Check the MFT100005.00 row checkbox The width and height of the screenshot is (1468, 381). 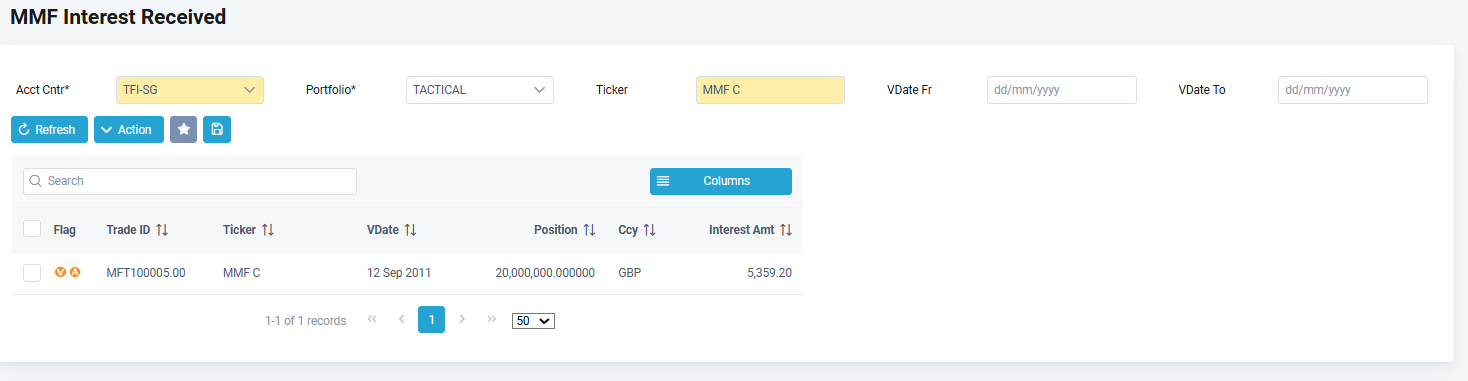pos(32,273)
